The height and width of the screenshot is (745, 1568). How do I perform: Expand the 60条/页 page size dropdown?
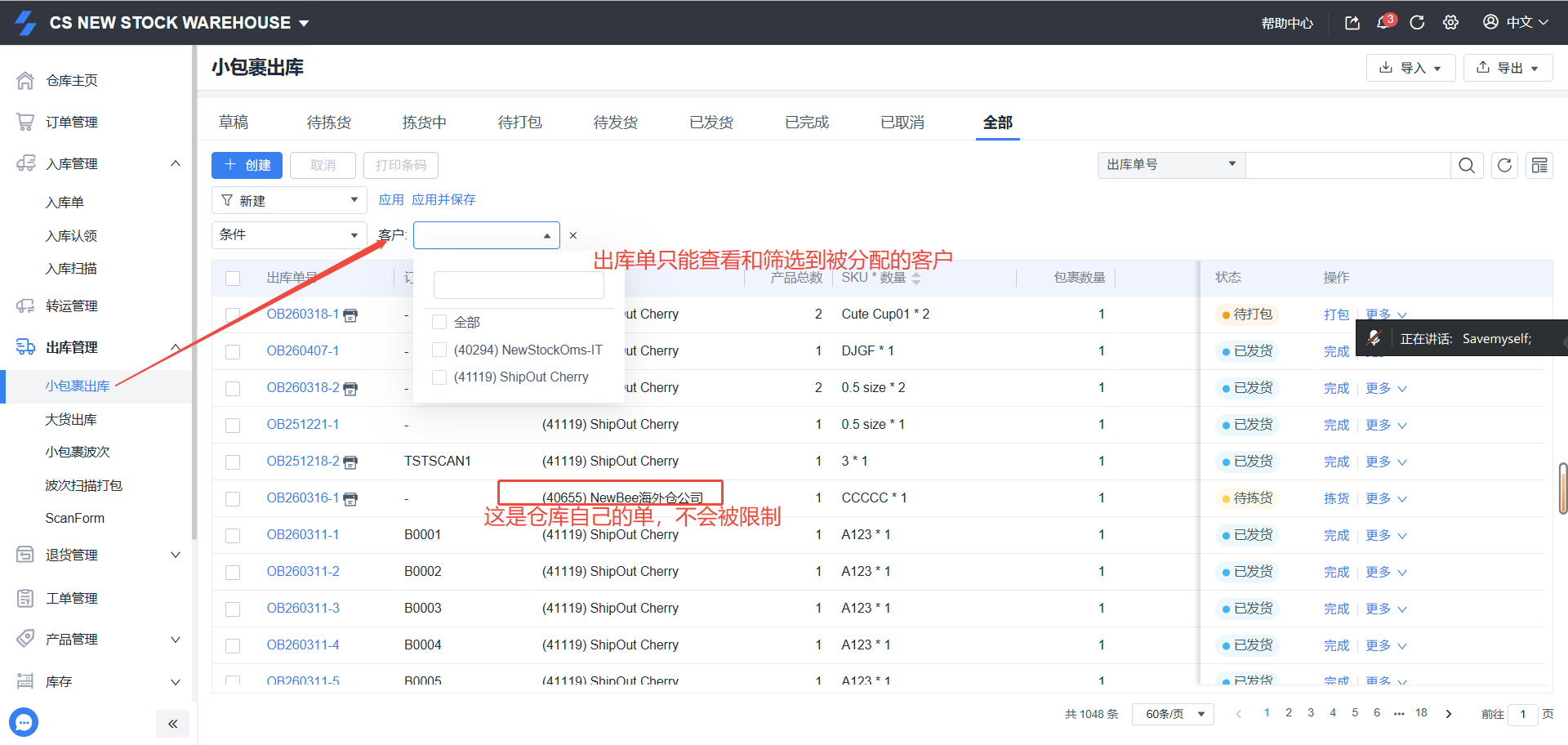click(1173, 714)
